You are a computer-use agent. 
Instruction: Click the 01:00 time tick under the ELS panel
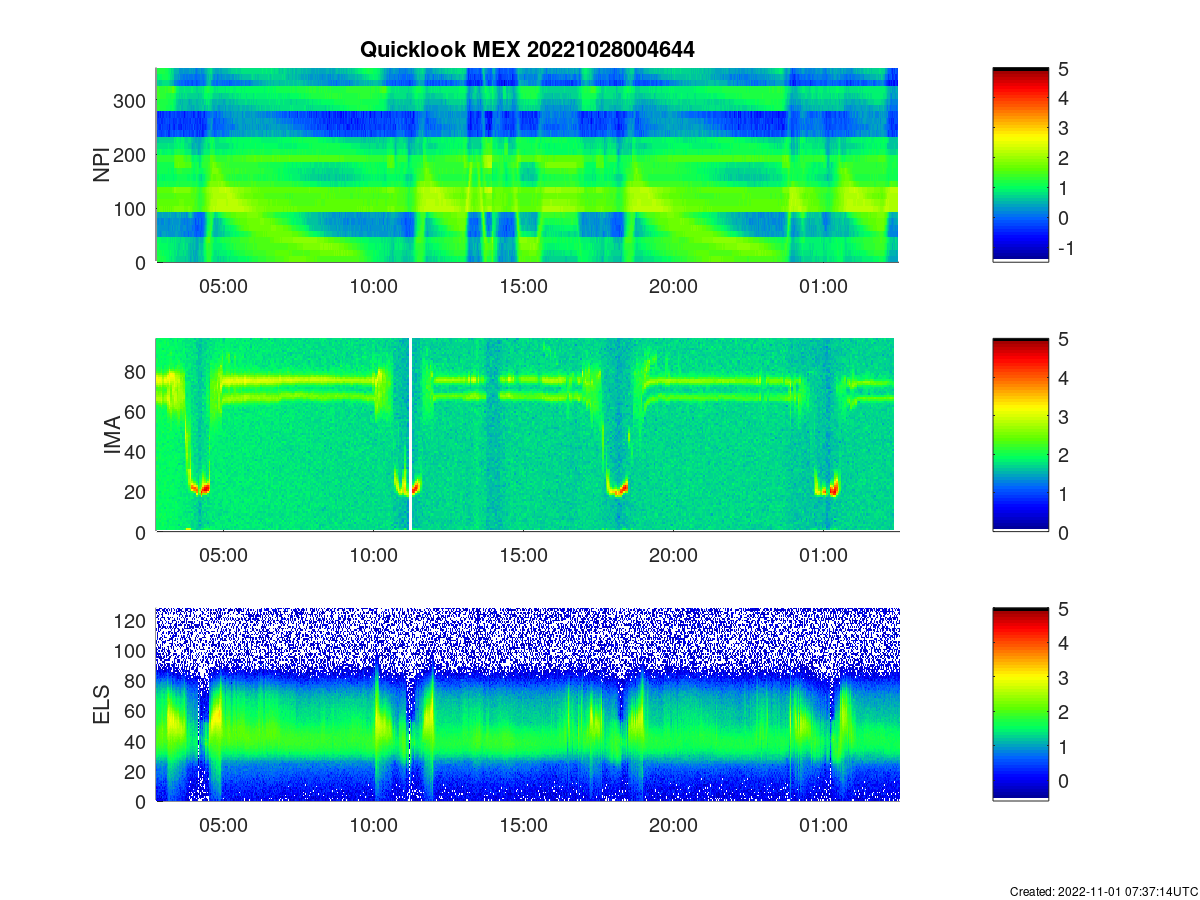(823, 825)
